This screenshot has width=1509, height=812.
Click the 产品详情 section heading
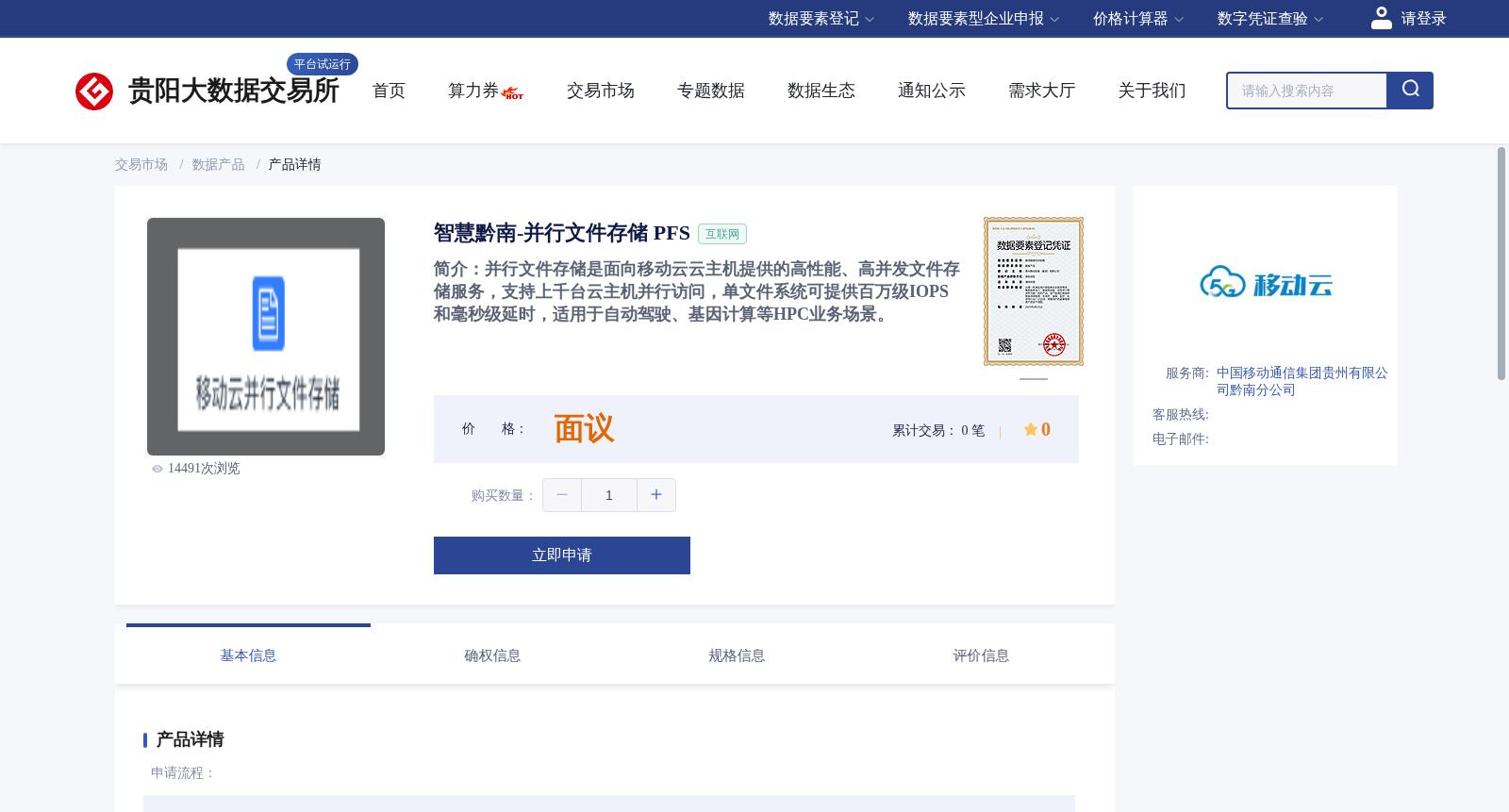pyautogui.click(x=190, y=739)
